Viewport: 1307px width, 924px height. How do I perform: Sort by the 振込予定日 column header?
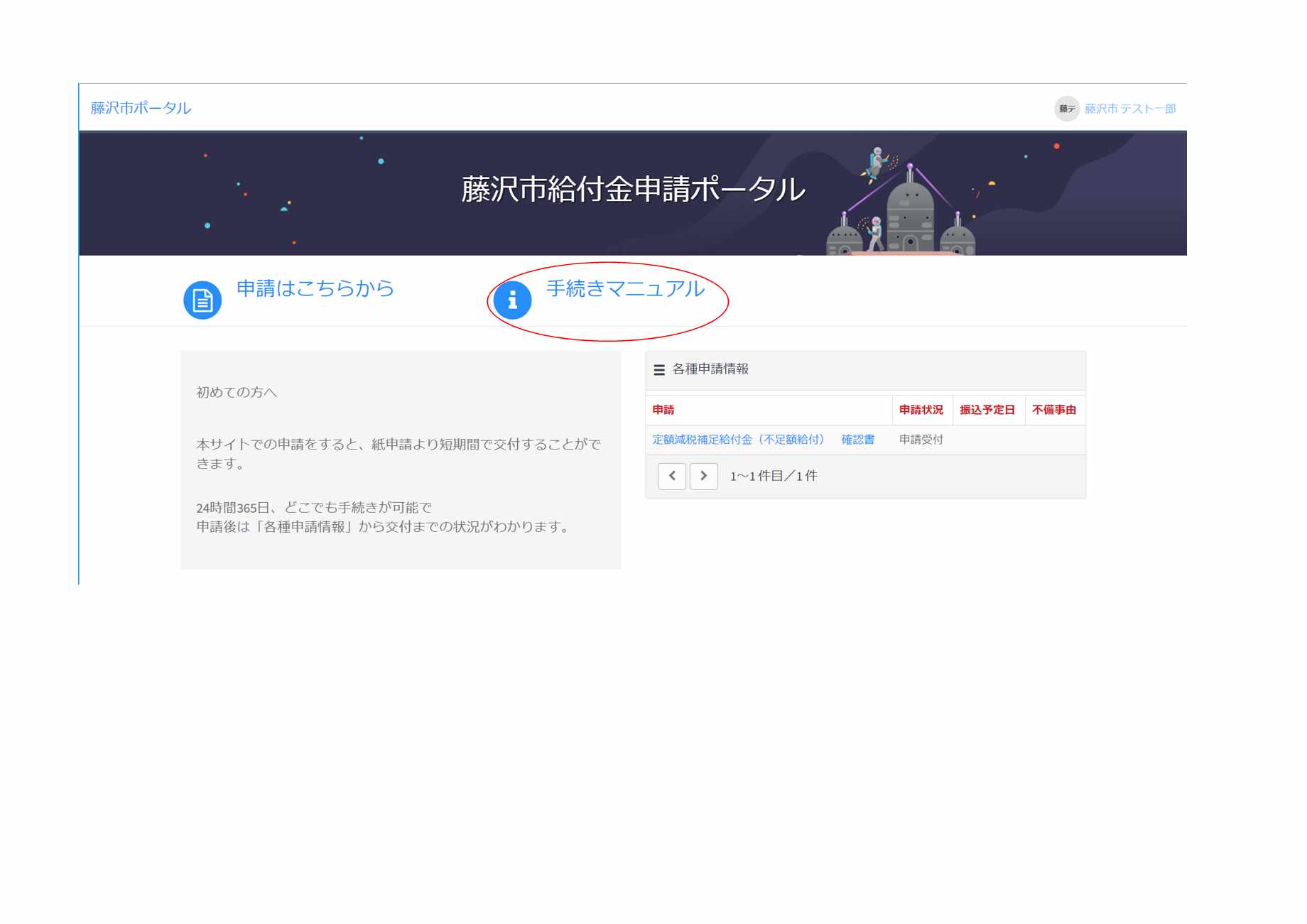[x=987, y=410]
